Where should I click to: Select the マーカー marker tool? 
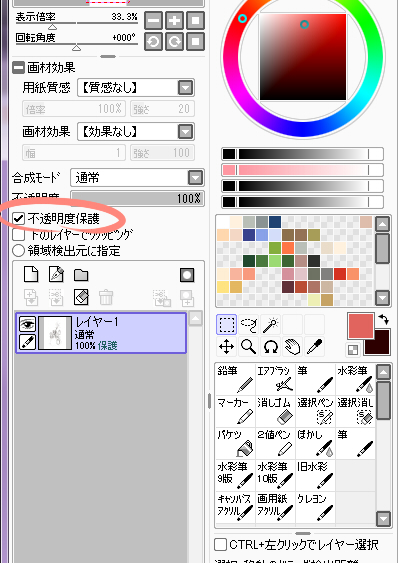(x=235, y=411)
